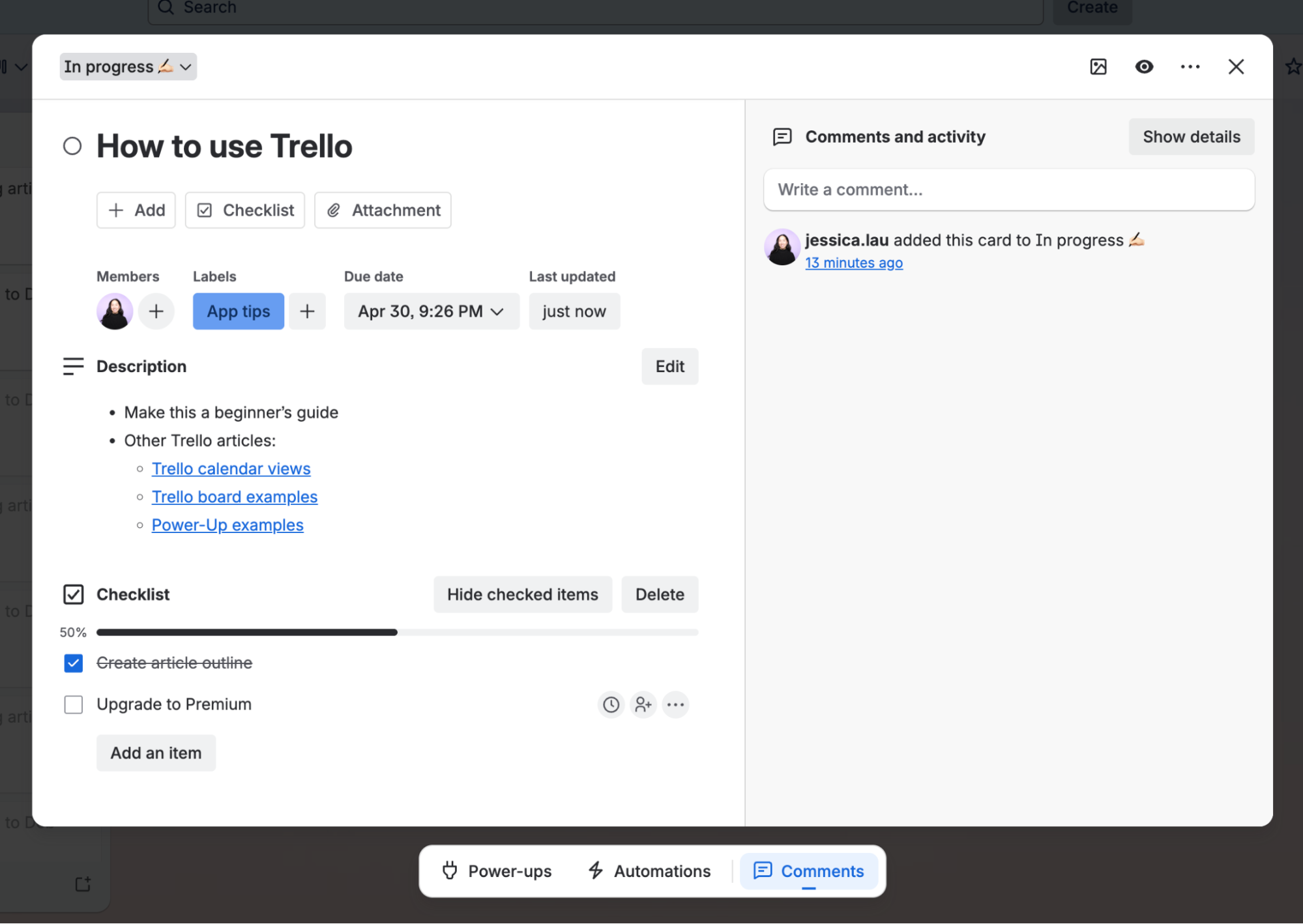Watch this card via the eye icon
Screen dimensions: 1303x924
[x=1144, y=66]
